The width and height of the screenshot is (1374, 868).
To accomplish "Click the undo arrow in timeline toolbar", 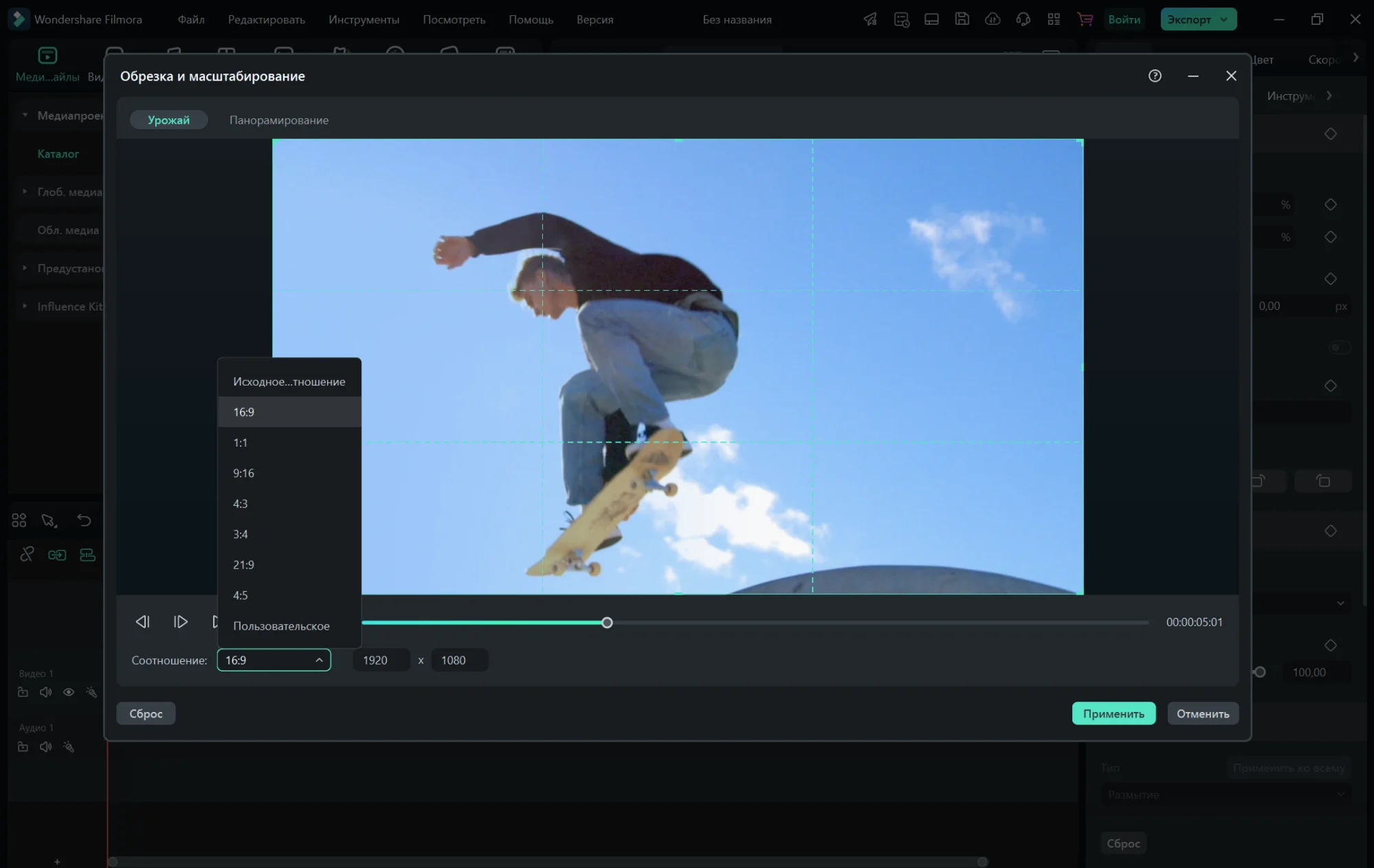I will pyautogui.click(x=84, y=520).
